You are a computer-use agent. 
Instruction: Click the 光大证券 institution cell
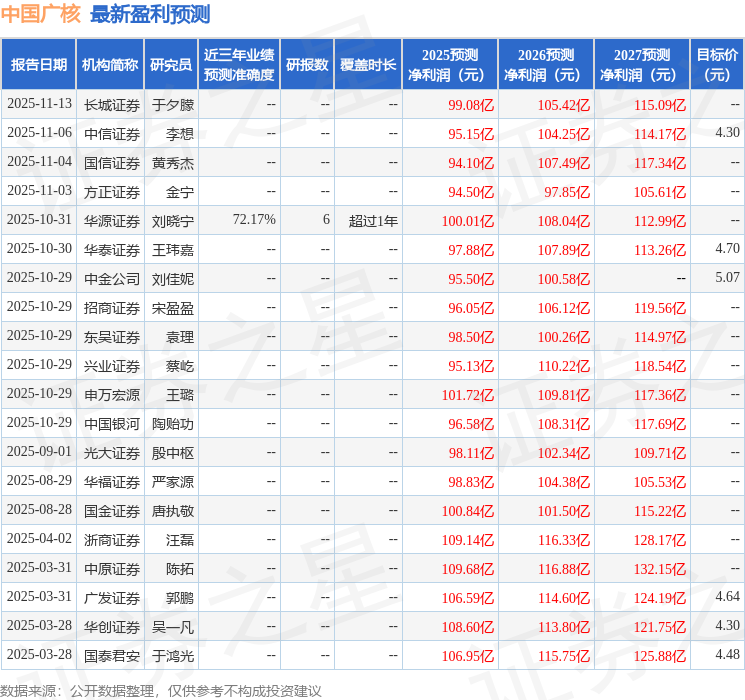[112, 453]
